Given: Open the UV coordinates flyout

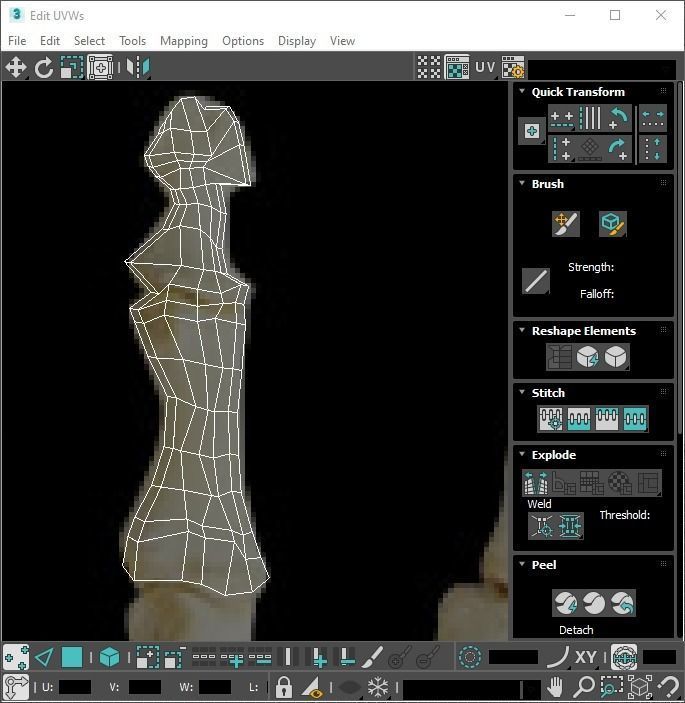Looking at the screenshot, I should tap(485, 68).
